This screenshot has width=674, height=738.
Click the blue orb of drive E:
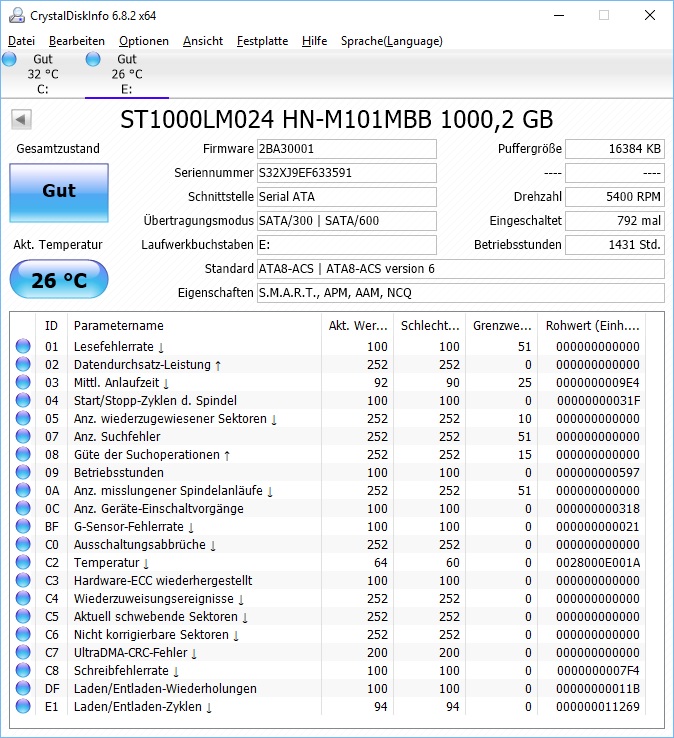point(93,59)
